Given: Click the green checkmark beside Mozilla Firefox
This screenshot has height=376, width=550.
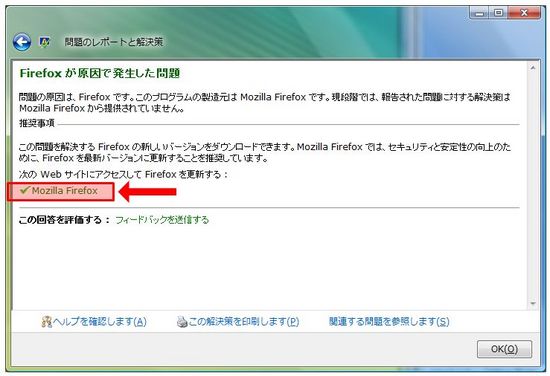Looking at the screenshot, I should (x=24, y=190).
